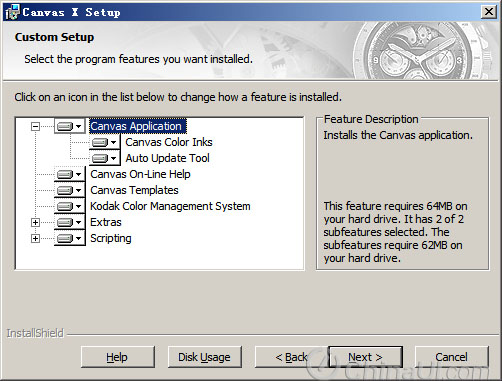
Task: Select the Canvas Application tree item
Action: [138, 126]
